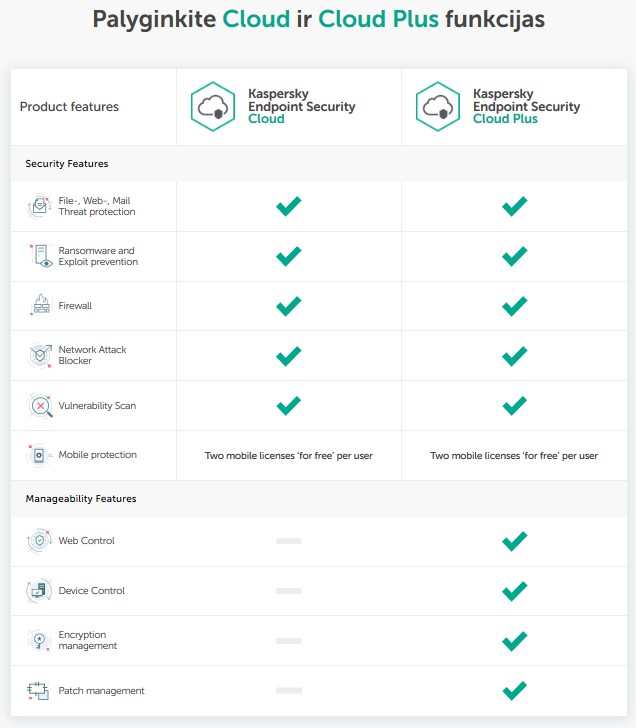Click the grey dash in Patch management row

click(289, 690)
